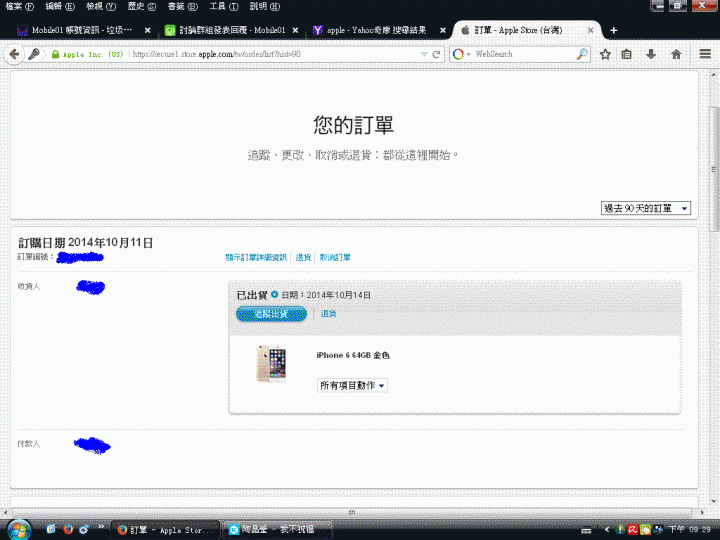
Task: Expand the 所有項目動作 dropdown
Action: point(352,385)
